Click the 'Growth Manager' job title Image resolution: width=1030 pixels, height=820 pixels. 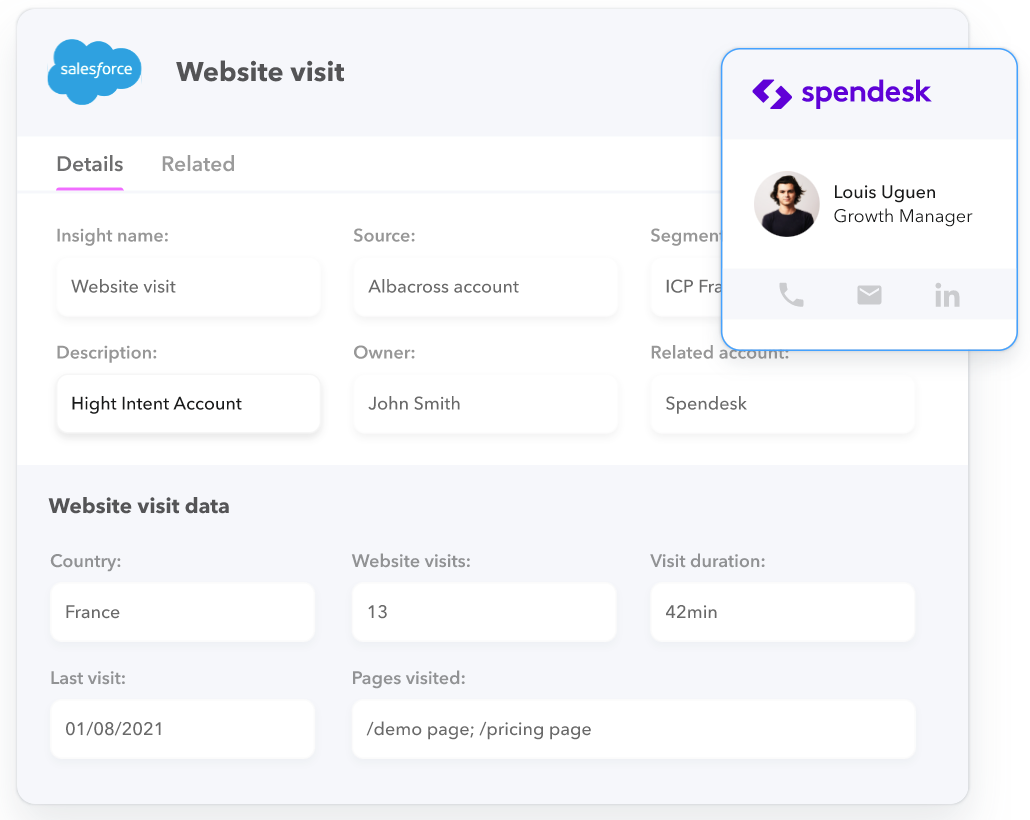[x=903, y=216]
